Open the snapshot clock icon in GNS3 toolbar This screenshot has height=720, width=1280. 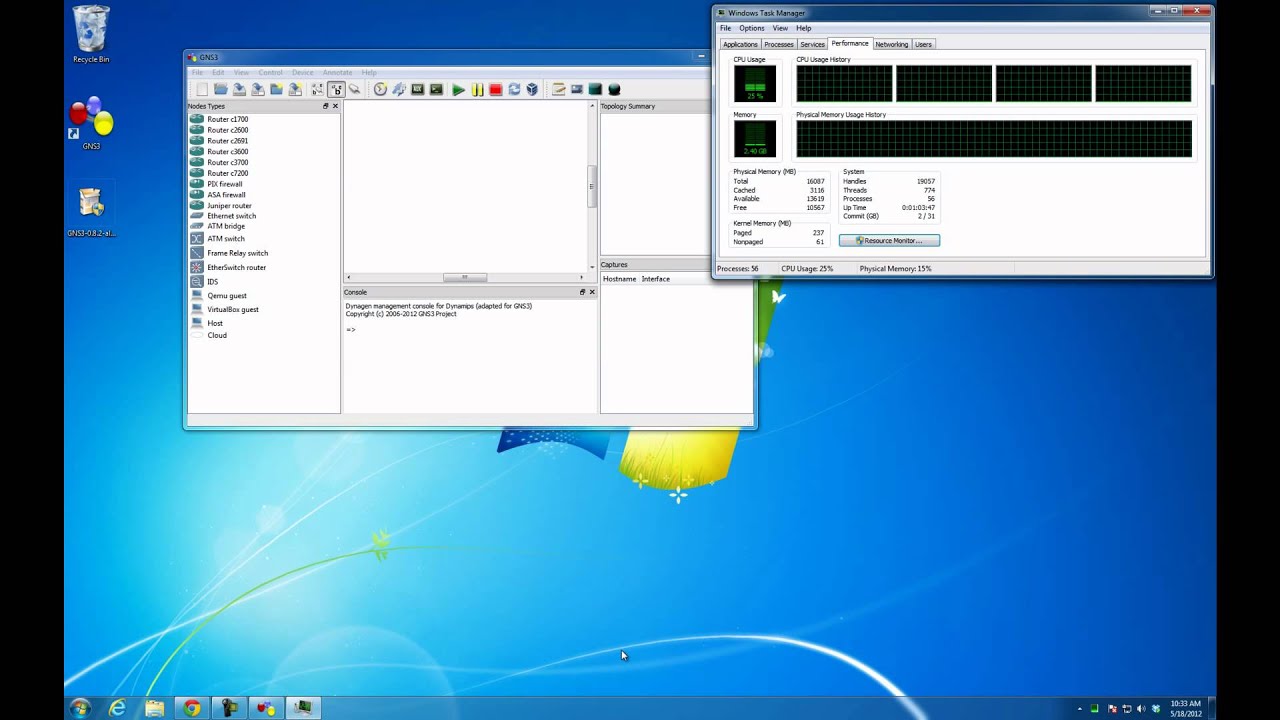[380, 89]
